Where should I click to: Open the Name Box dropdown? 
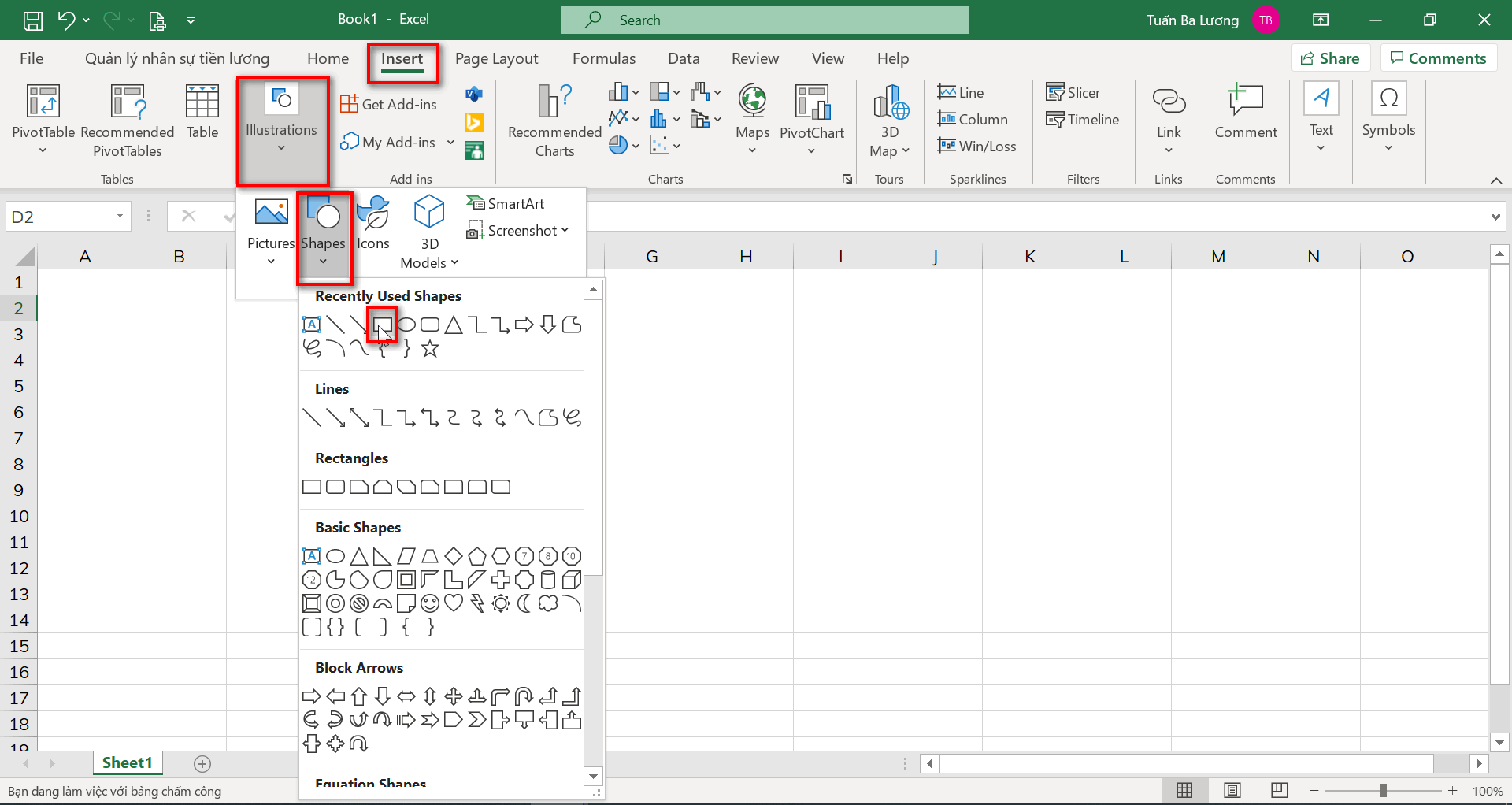coord(120,216)
